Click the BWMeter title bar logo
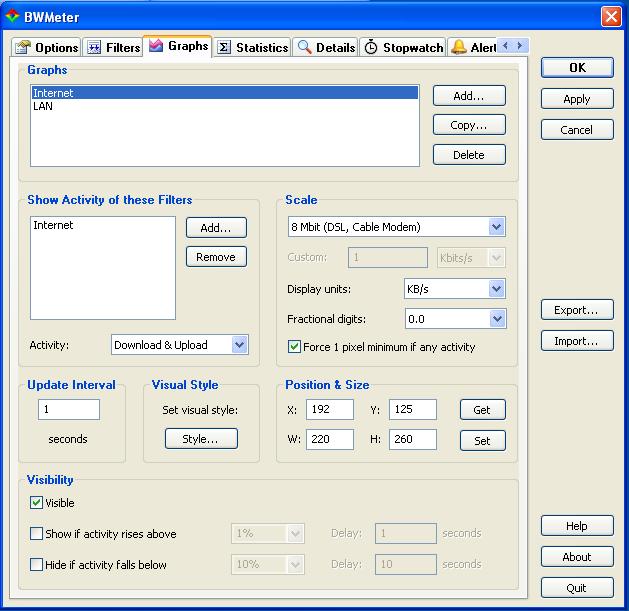Image resolution: width=629 pixels, height=611 pixels. pos(12,16)
